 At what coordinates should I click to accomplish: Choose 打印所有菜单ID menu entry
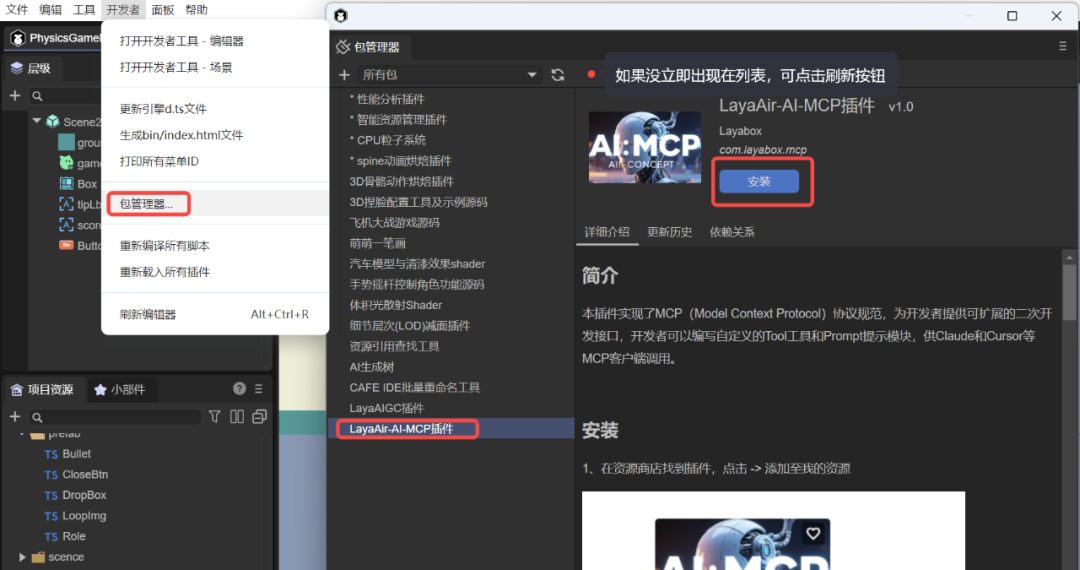(215, 161)
